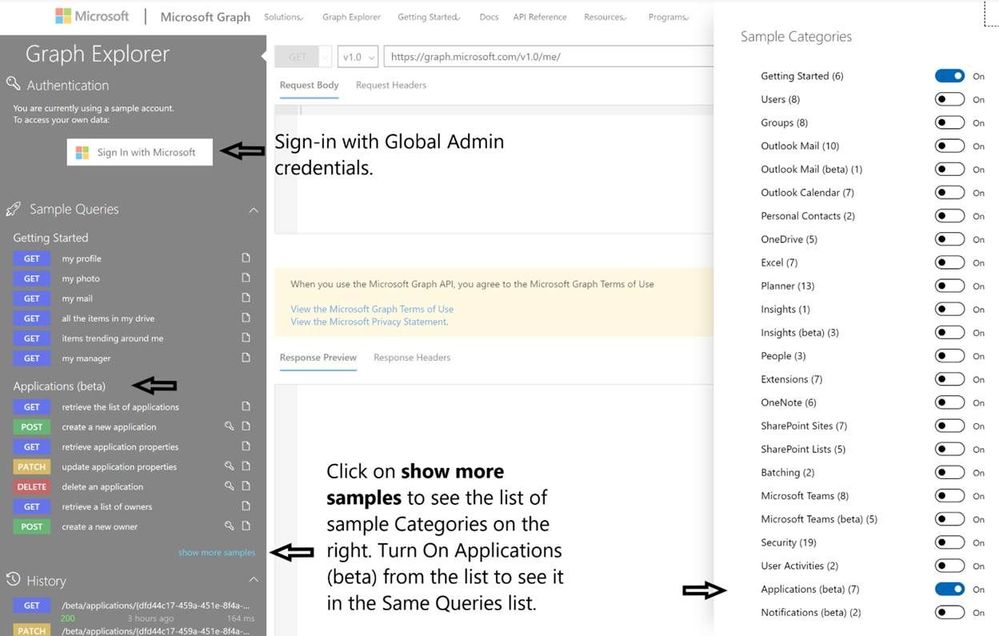The height and width of the screenshot is (636, 999).
Task: Open Programs menu in top navigation
Action: click(x=668, y=17)
